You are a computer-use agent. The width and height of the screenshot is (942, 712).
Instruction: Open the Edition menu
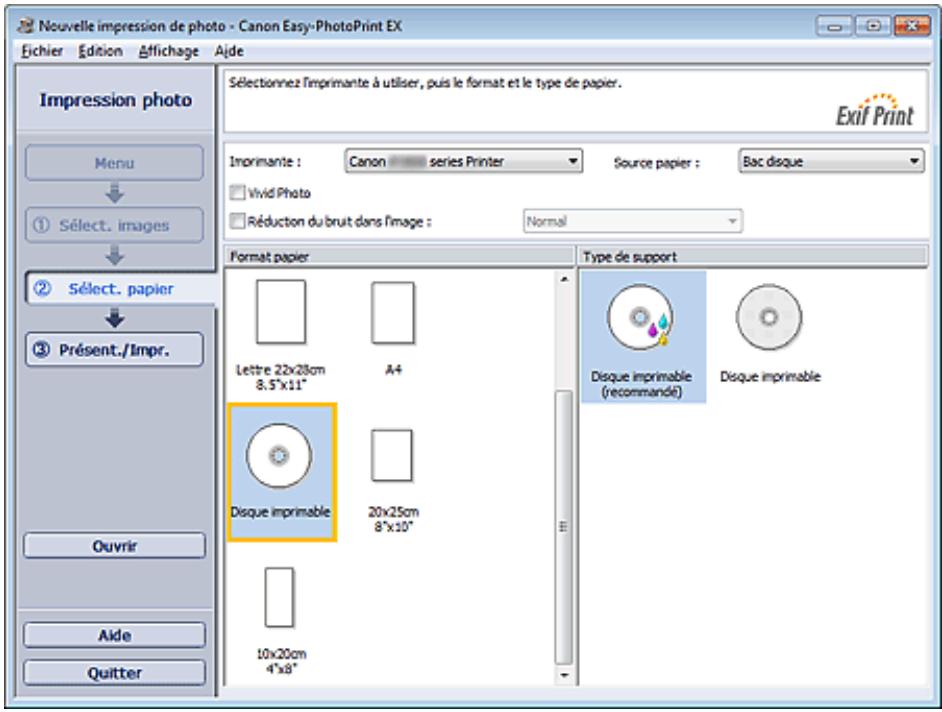100,51
